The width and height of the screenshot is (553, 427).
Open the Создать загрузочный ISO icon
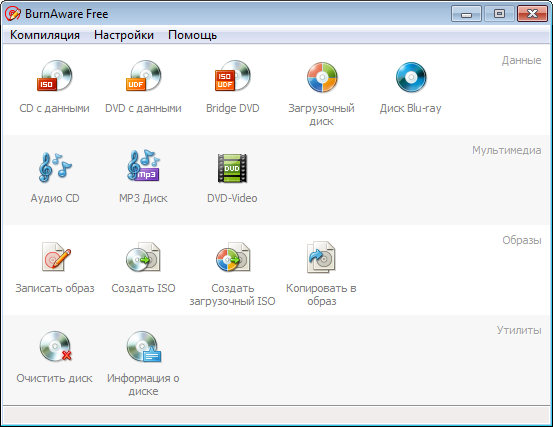tap(233, 257)
